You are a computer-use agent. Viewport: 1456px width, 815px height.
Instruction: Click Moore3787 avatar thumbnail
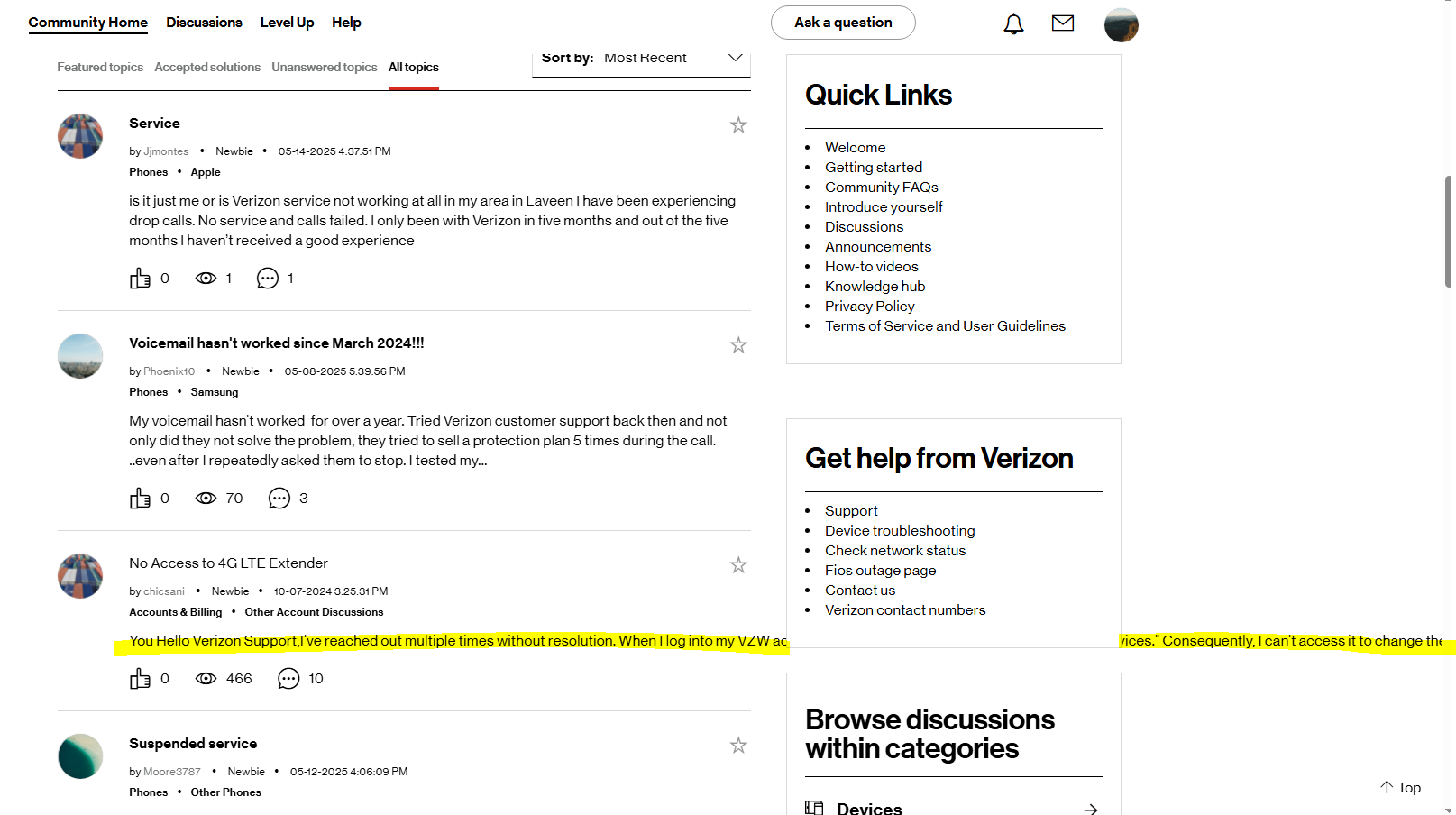coord(80,756)
